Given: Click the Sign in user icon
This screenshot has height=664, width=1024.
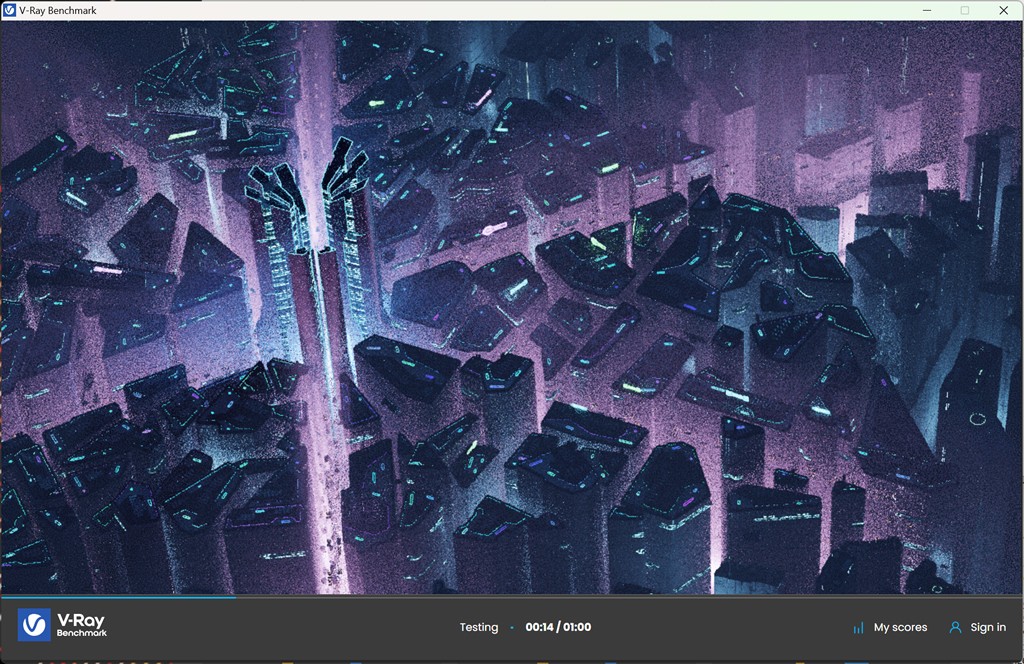Looking at the screenshot, I should [x=955, y=627].
